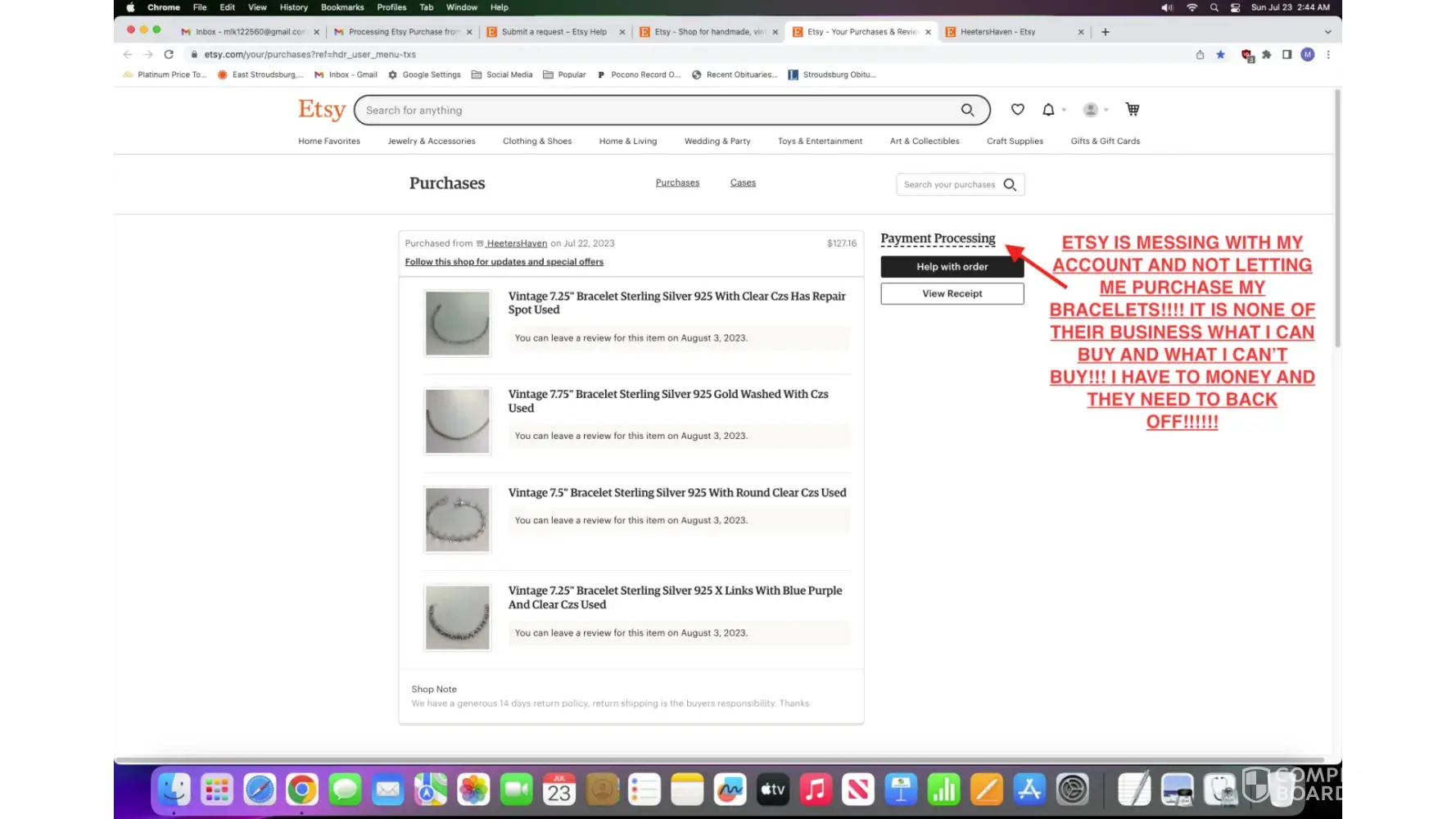Click the Search your purchases field

[948, 185]
